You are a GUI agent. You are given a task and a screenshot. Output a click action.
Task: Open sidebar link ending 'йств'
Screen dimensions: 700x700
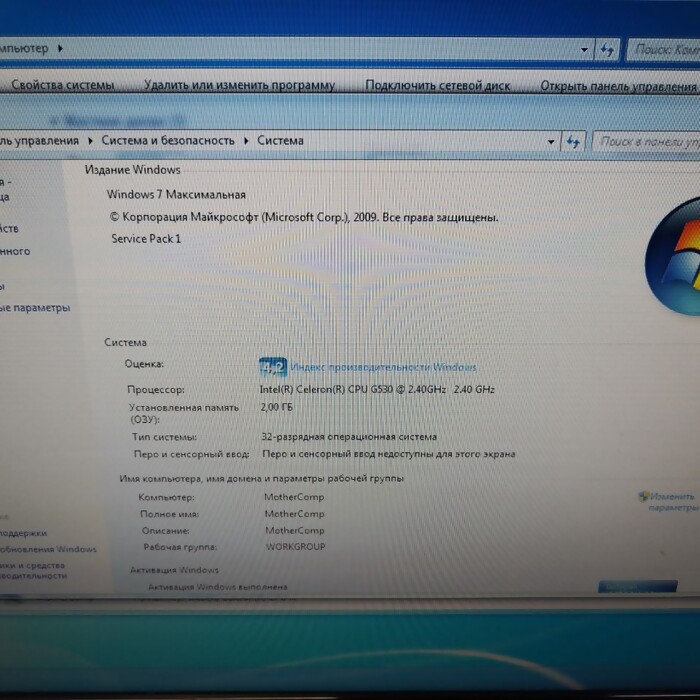coord(9,229)
